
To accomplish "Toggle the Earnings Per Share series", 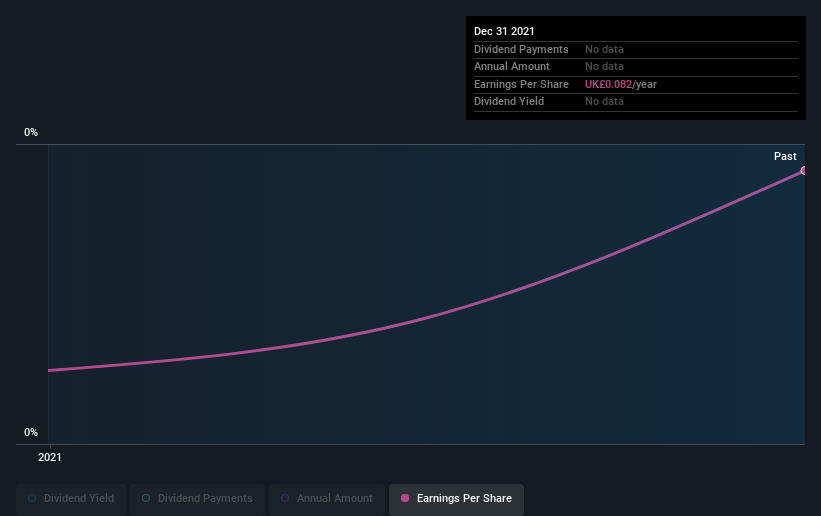I will (457, 499).
